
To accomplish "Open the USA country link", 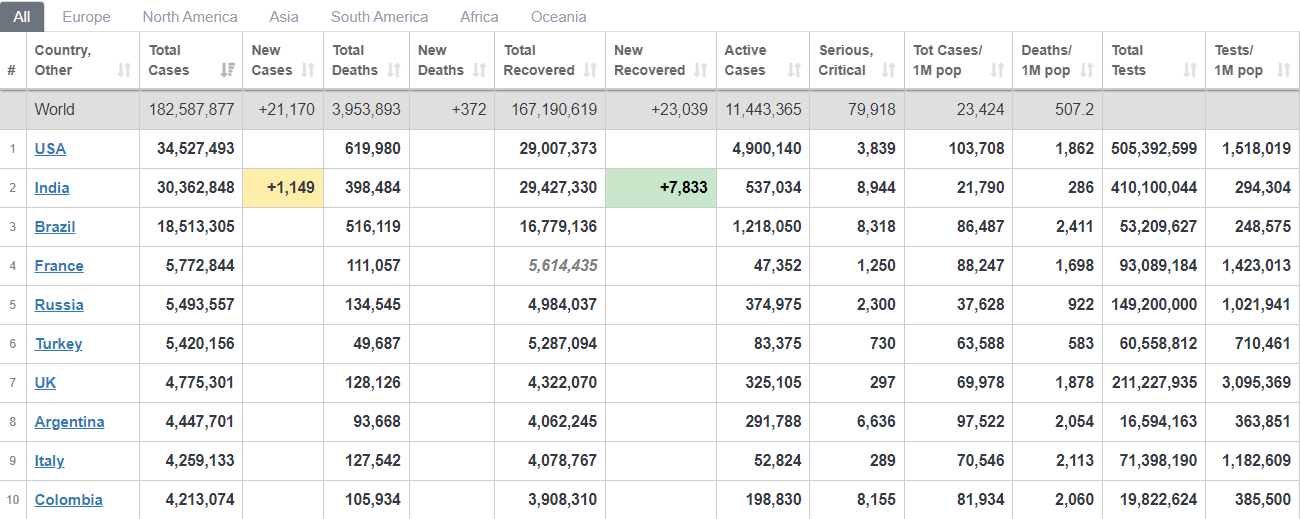I will 50,149.
